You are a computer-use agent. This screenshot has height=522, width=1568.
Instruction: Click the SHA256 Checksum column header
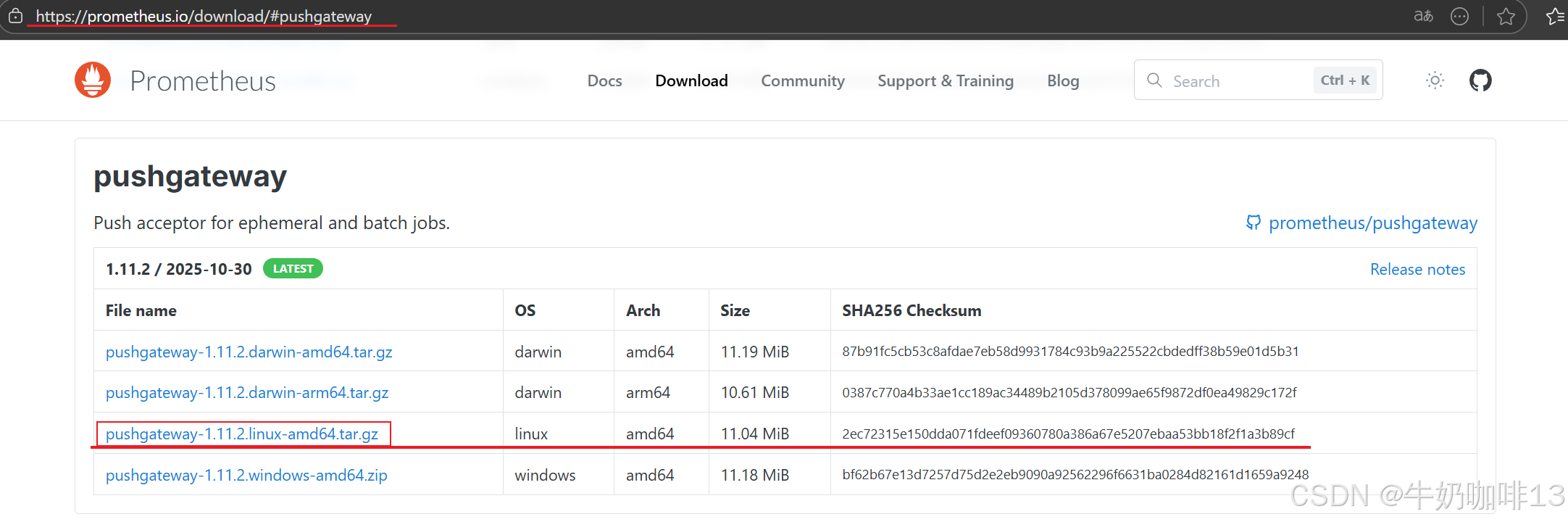click(912, 310)
